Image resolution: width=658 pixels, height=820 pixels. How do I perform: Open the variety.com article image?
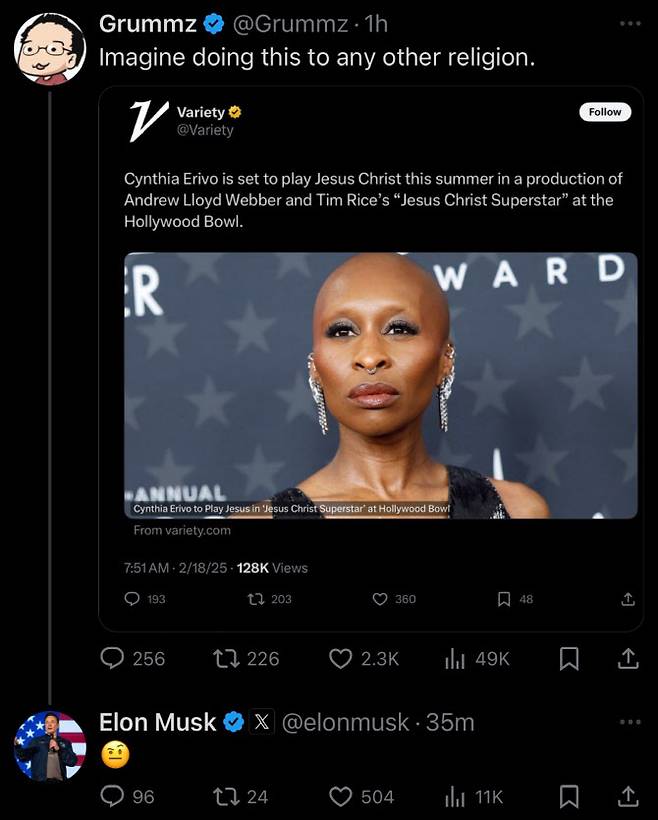coord(380,385)
